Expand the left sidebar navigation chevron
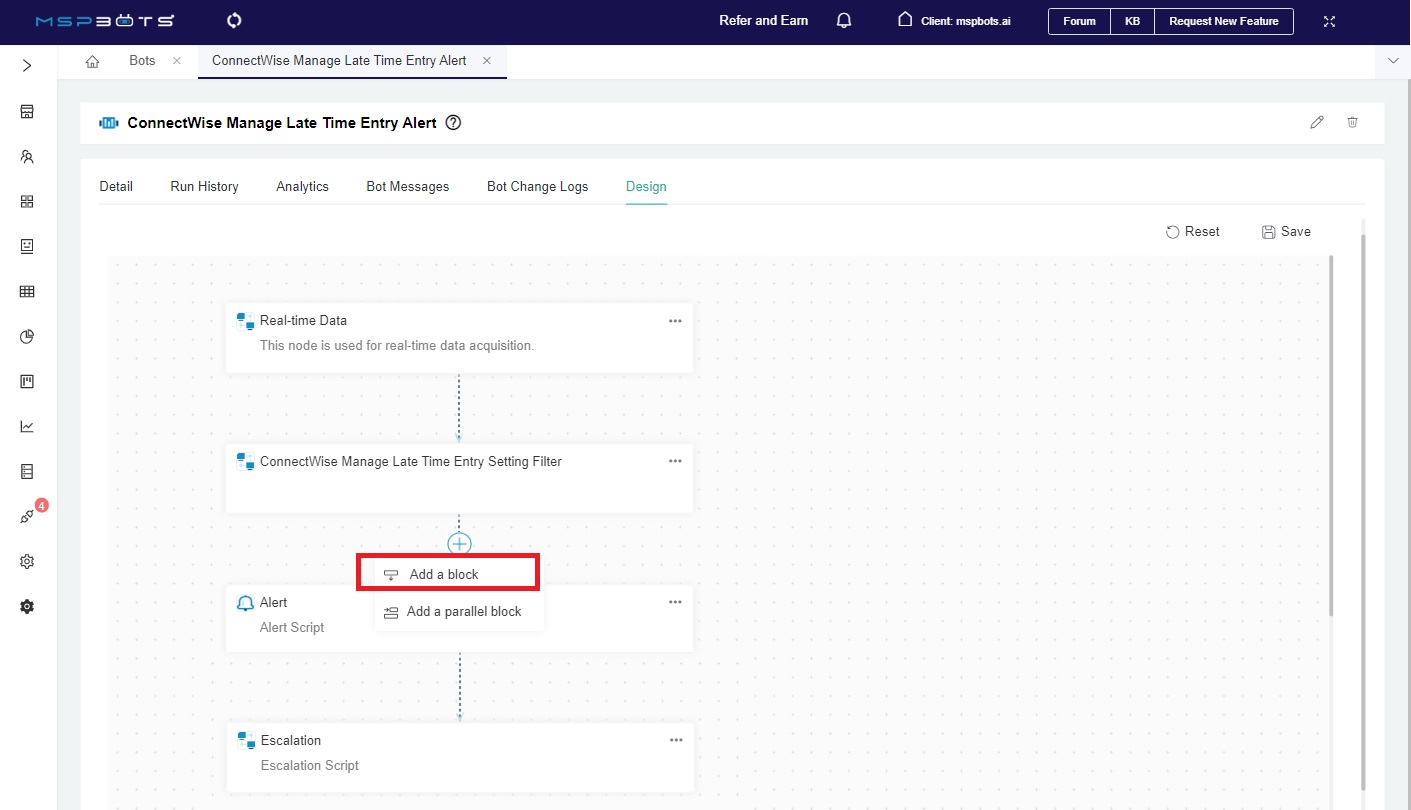1411x810 pixels. click(x=27, y=66)
